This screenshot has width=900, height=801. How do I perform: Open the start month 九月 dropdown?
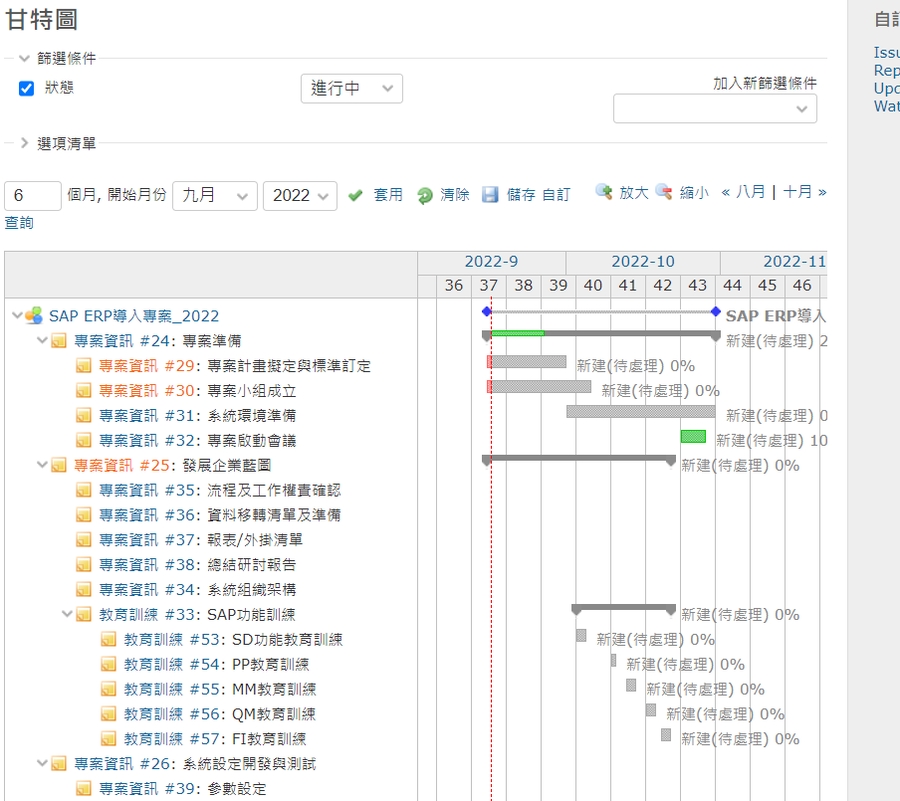(215, 196)
